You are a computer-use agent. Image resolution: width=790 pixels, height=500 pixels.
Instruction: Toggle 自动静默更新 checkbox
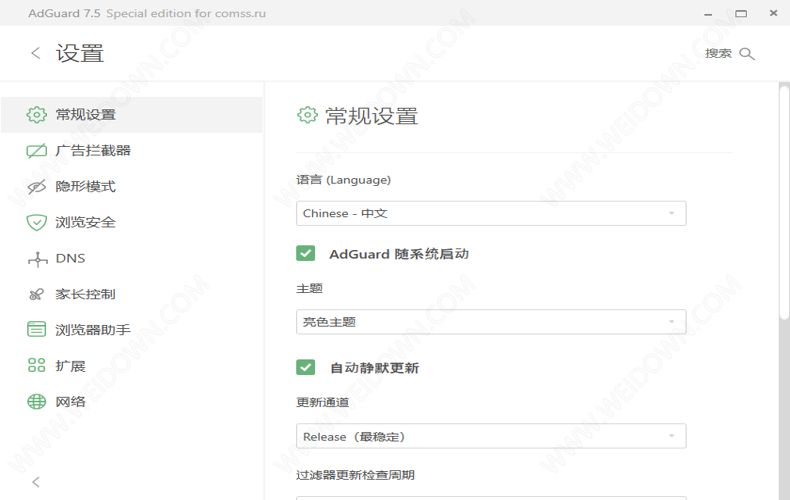pos(306,367)
